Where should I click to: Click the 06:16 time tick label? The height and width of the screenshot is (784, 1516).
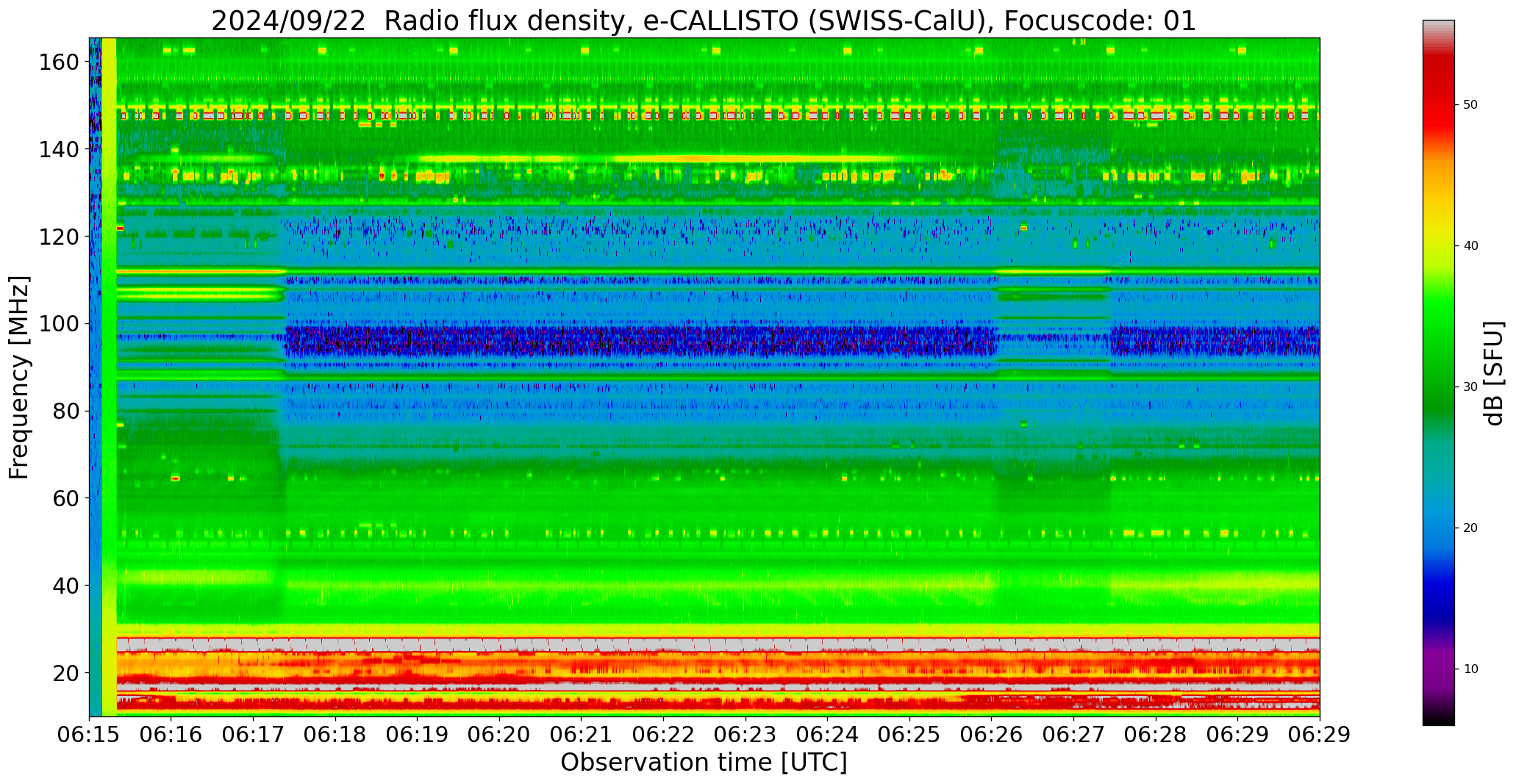pyautogui.click(x=171, y=735)
